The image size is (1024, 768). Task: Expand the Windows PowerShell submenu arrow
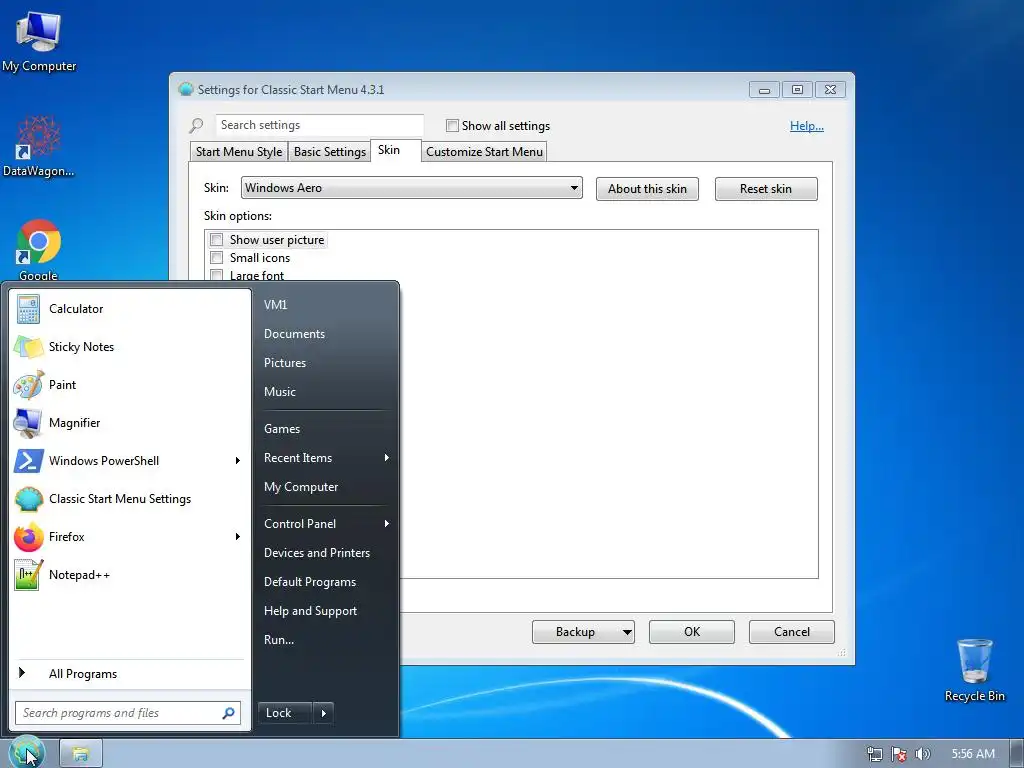pyautogui.click(x=238, y=460)
